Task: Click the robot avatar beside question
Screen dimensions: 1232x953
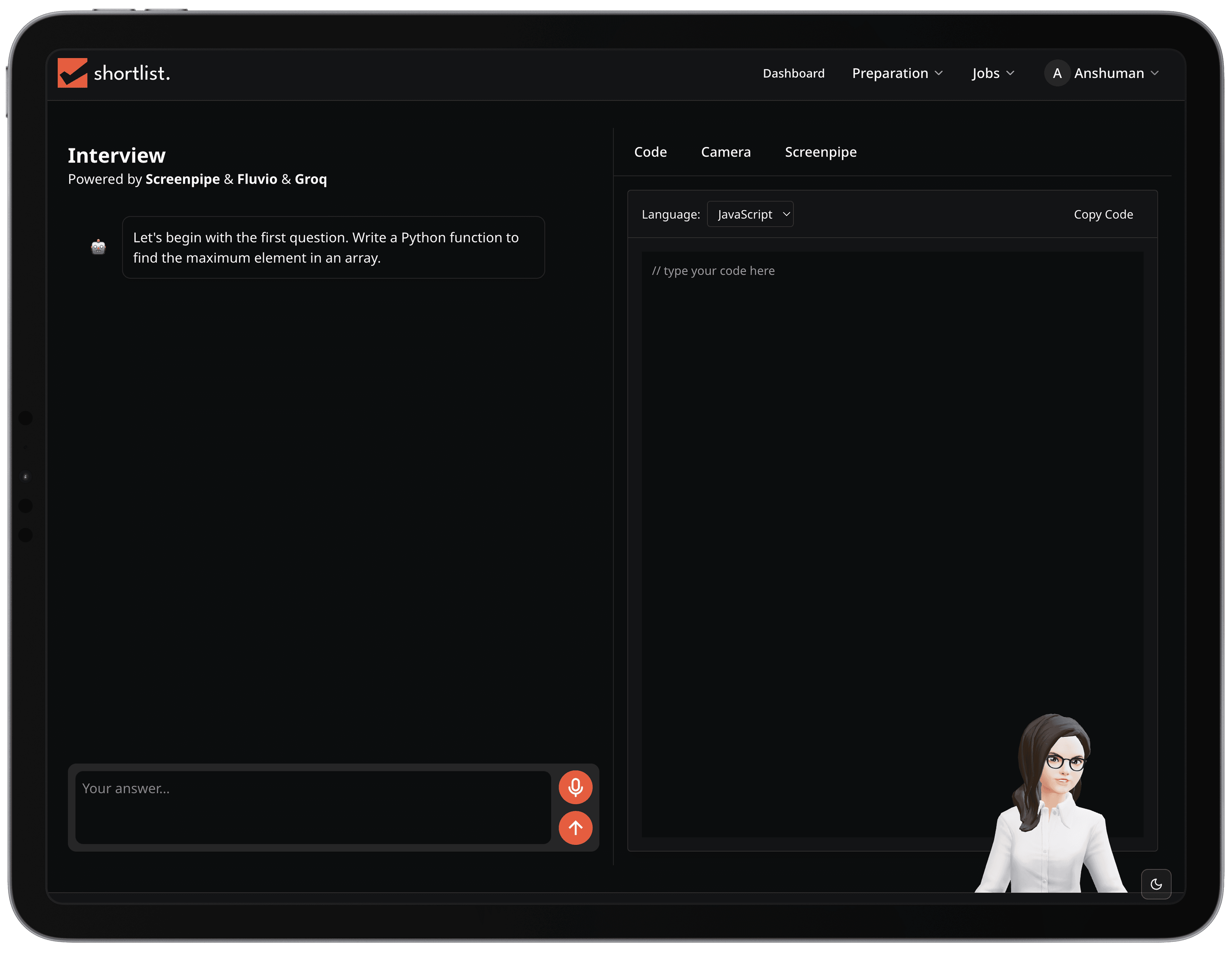Action: 98,247
